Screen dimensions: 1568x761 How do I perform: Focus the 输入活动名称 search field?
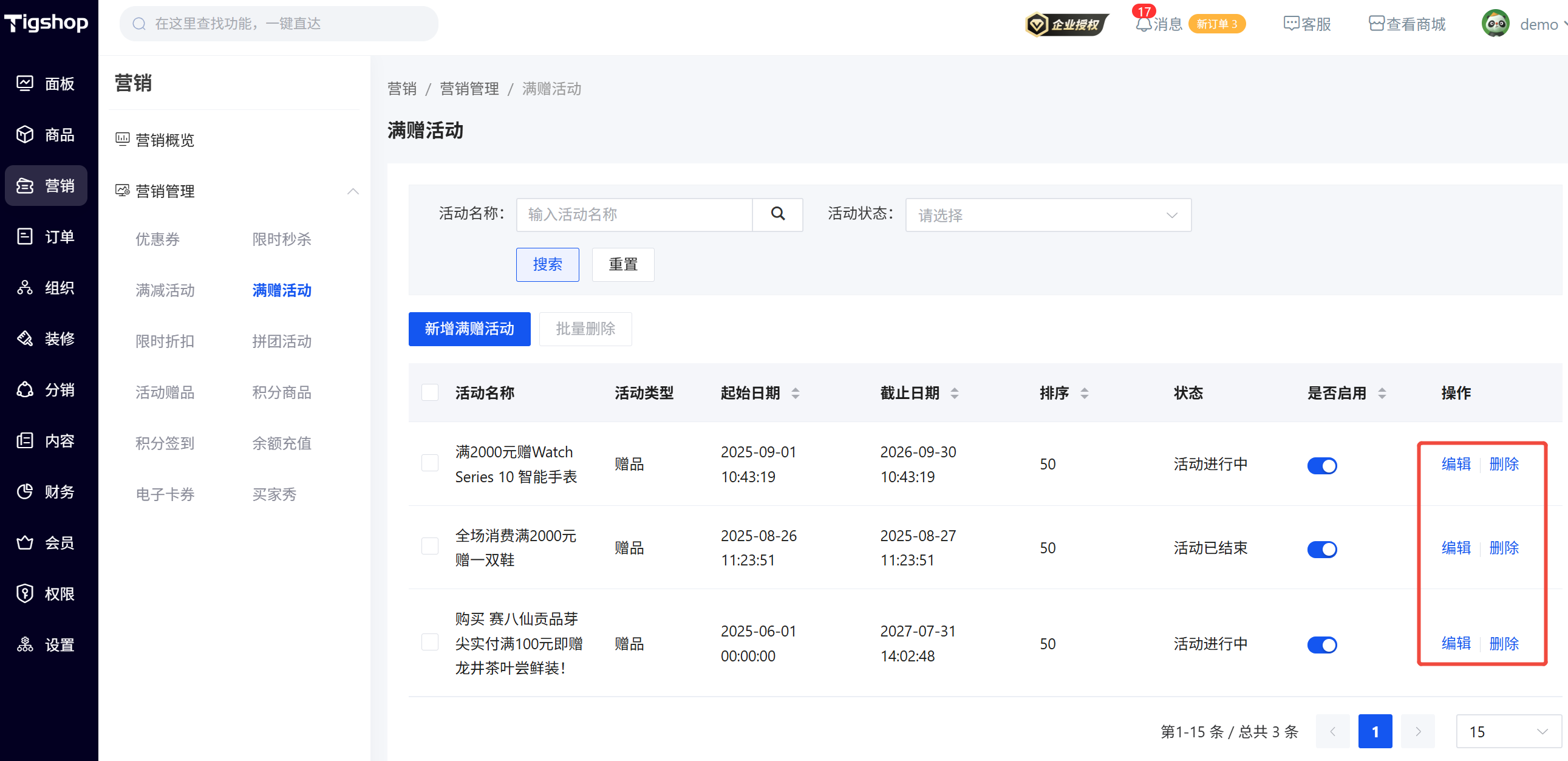click(x=633, y=214)
